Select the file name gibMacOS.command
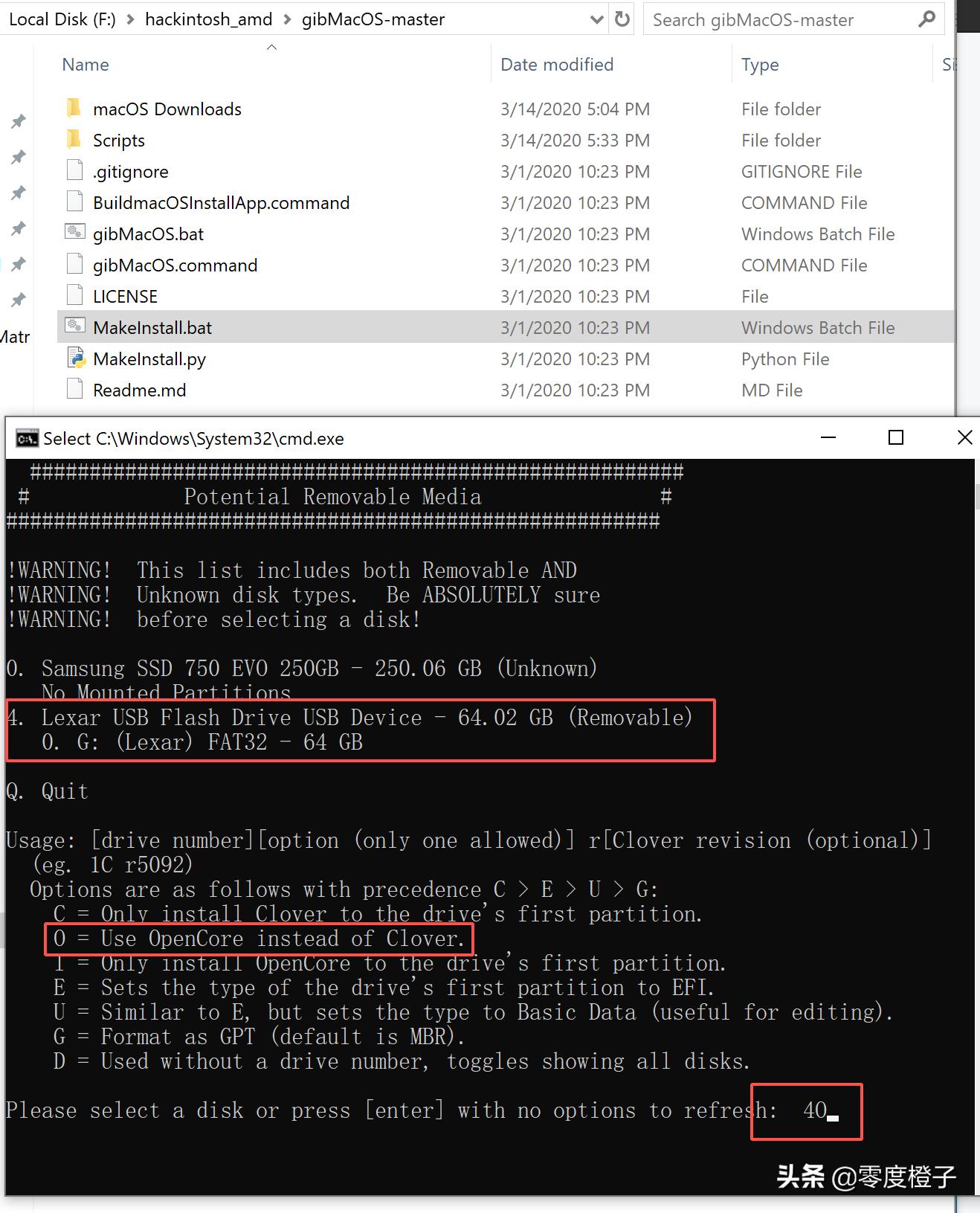Viewport: 980px width, 1213px height. pos(175,266)
